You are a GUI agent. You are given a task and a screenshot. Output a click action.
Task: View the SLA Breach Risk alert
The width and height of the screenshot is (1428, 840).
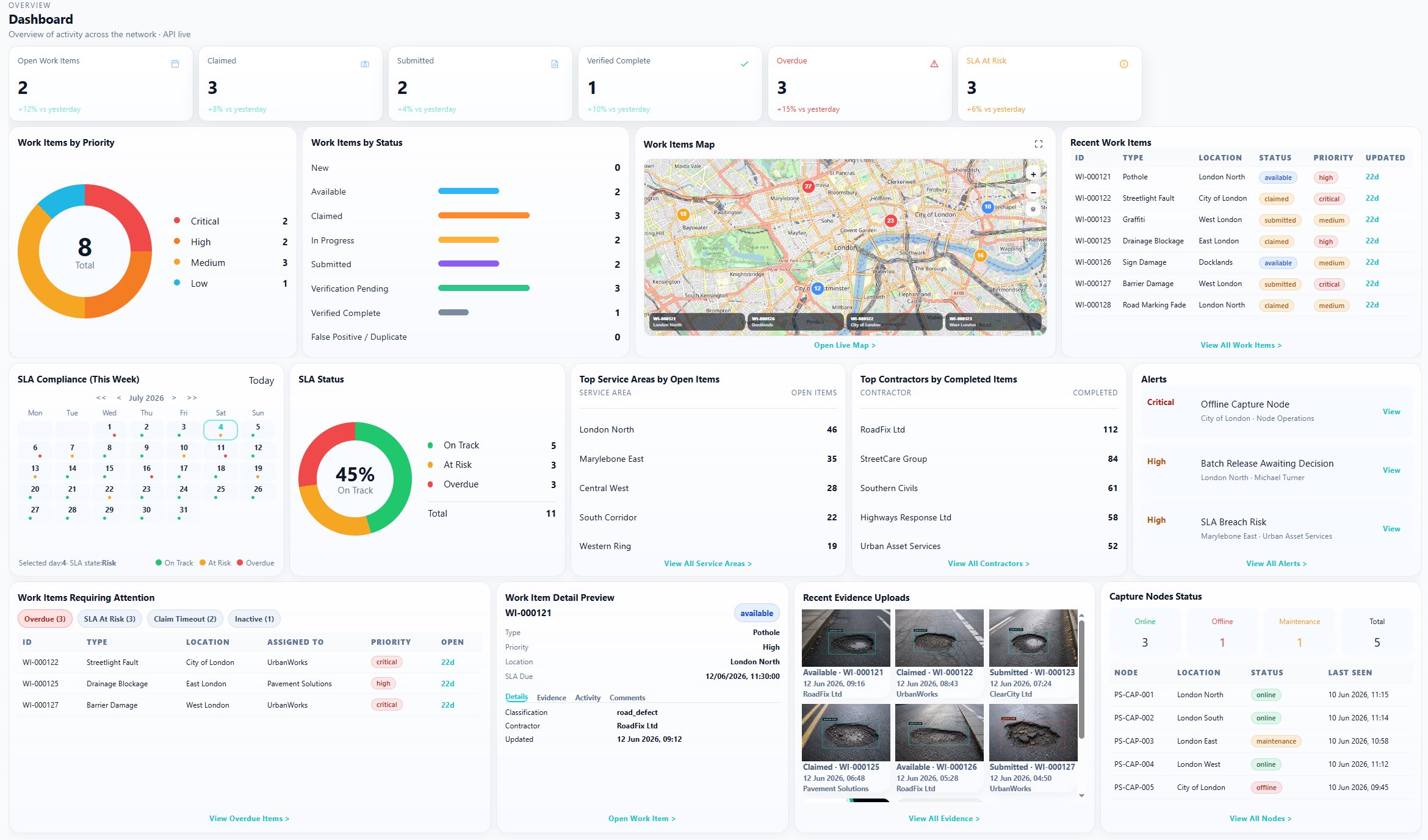[1391, 529]
